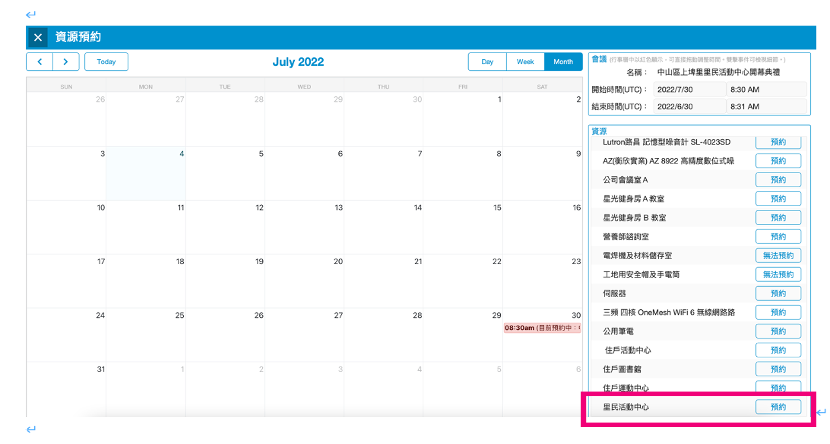Viewport: 830px width, 444px height.
Task: Switch calendar to Day view
Action: [x=487, y=62]
